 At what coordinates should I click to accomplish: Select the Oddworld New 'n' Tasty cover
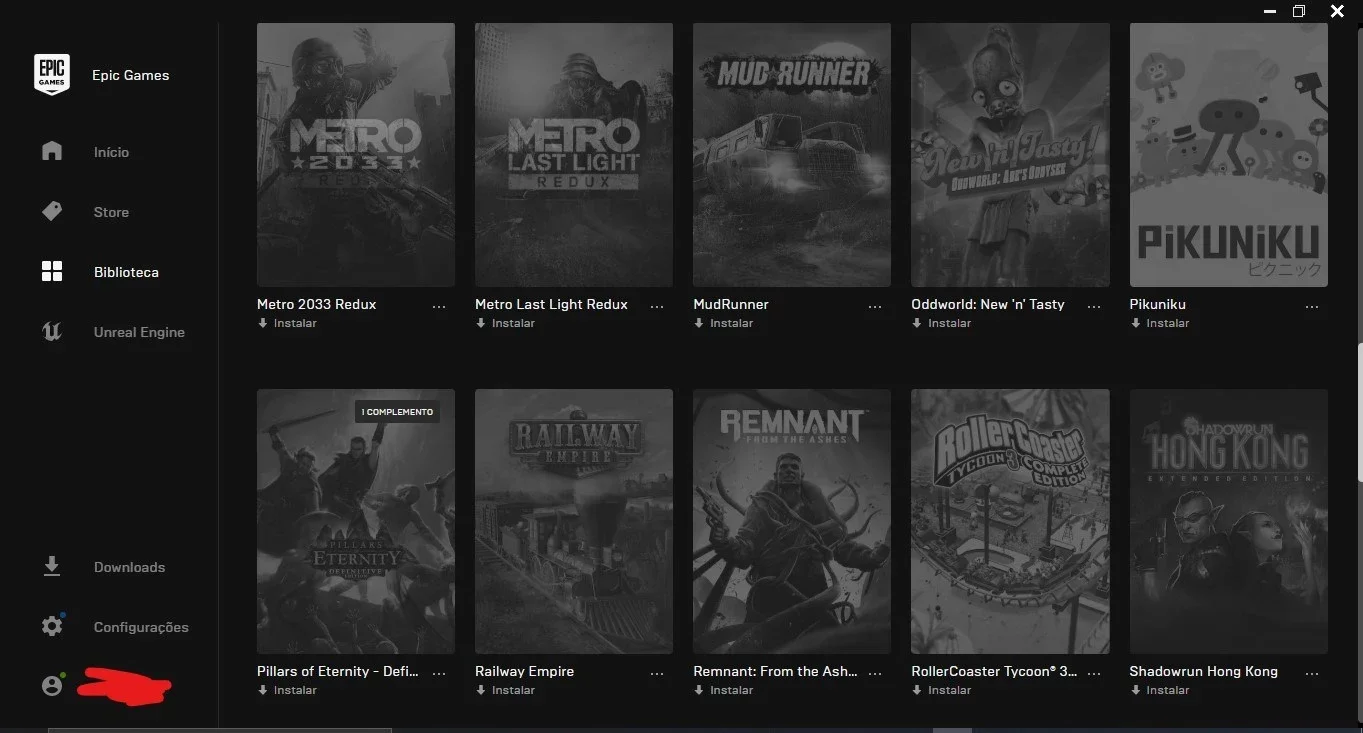(x=1010, y=155)
